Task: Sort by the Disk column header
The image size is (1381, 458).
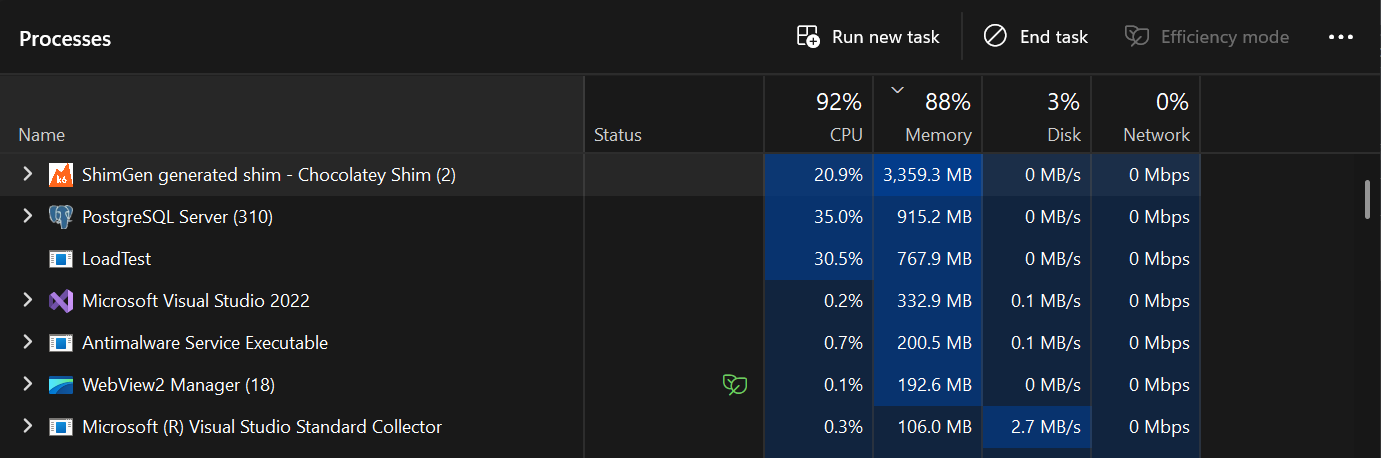Action: pyautogui.click(x=1036, y=114)
